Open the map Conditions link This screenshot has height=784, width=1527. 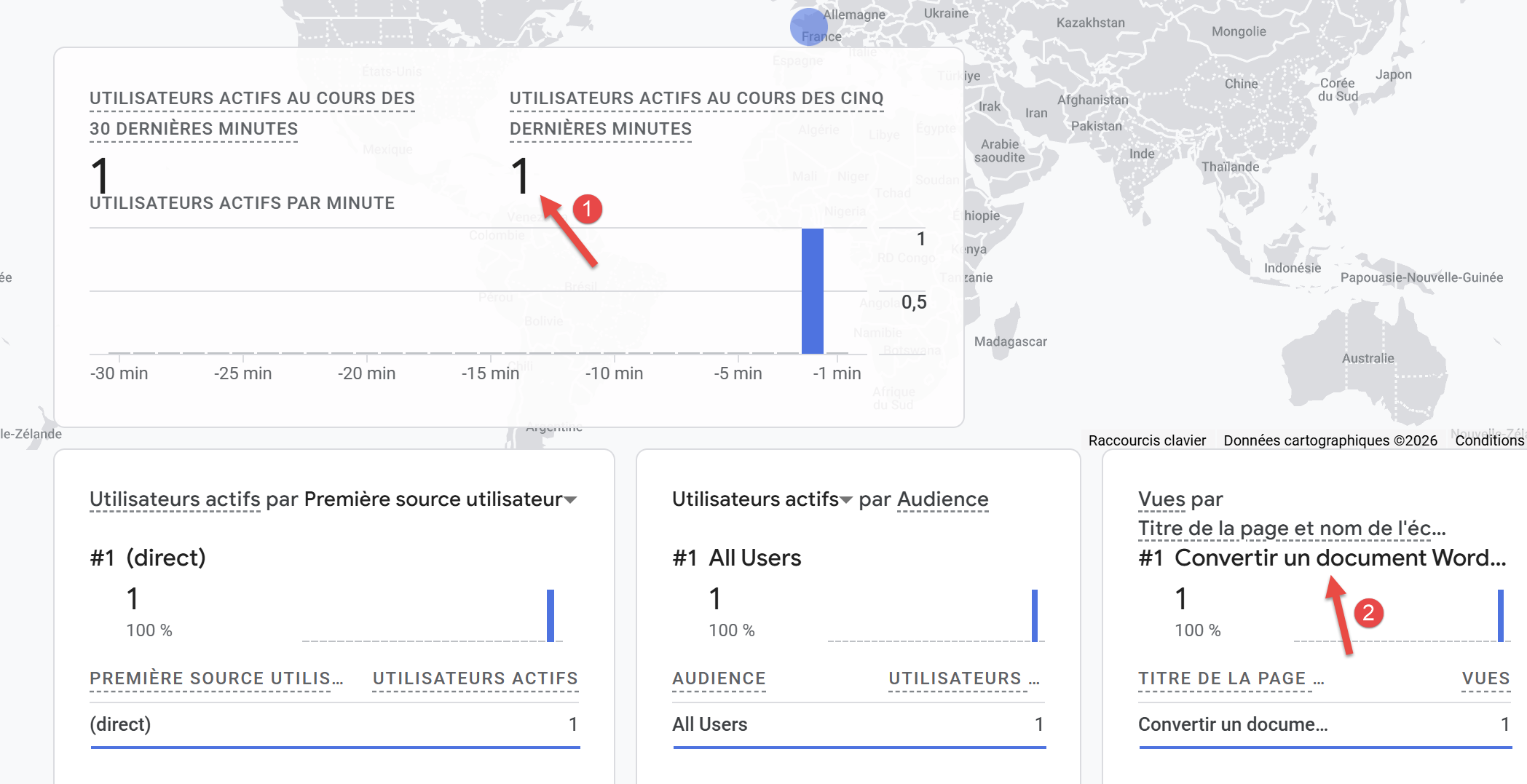pos(1488,440)
